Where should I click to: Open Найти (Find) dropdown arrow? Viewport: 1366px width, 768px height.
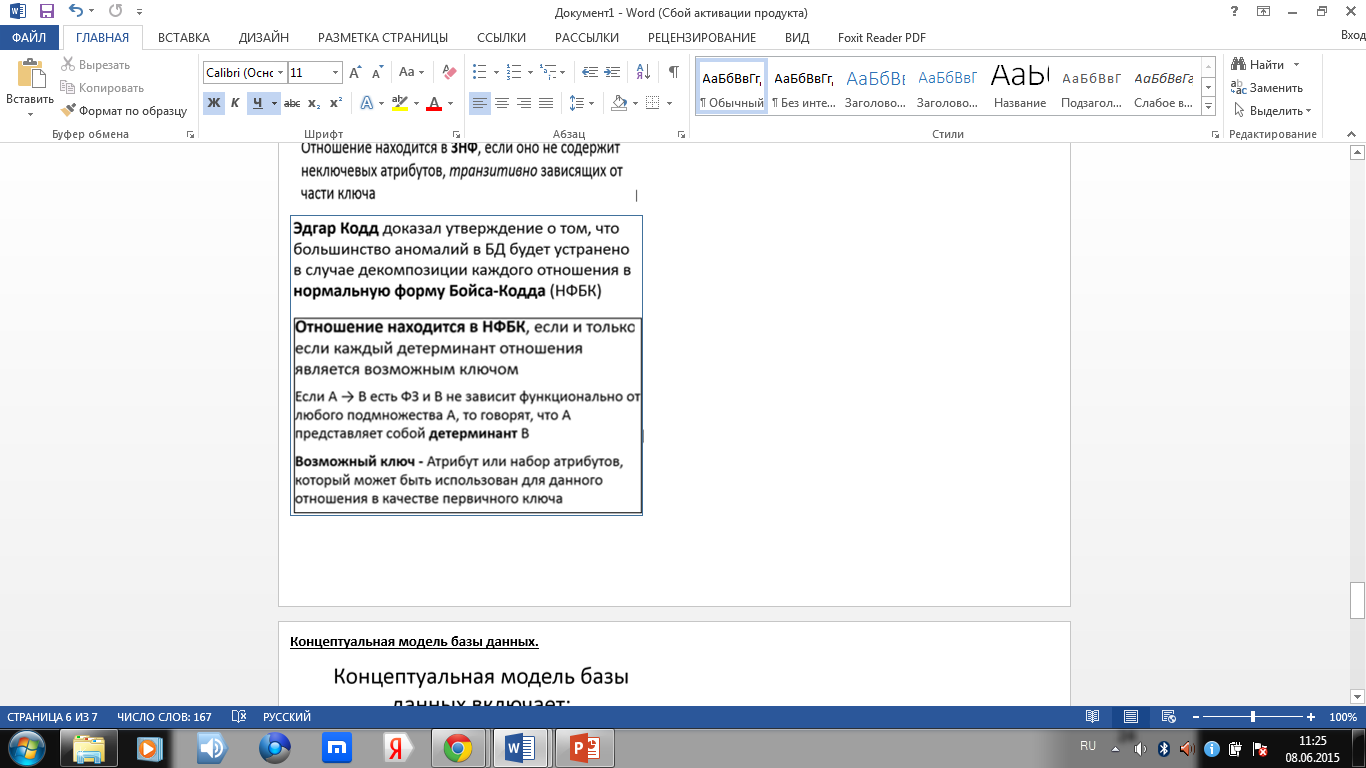[1297, 65]
